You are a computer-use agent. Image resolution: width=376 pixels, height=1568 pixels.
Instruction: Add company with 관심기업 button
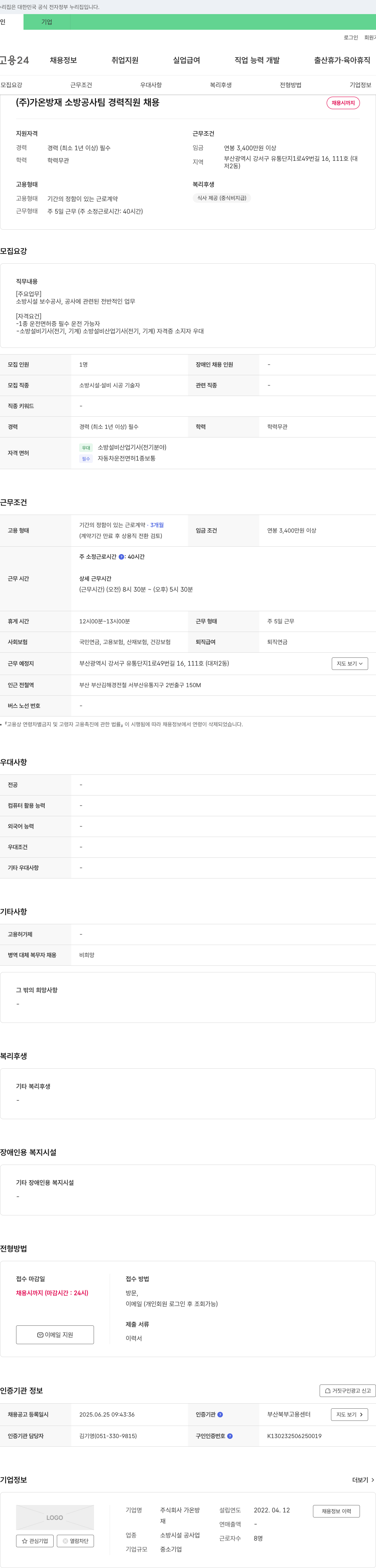(35, 1541)
